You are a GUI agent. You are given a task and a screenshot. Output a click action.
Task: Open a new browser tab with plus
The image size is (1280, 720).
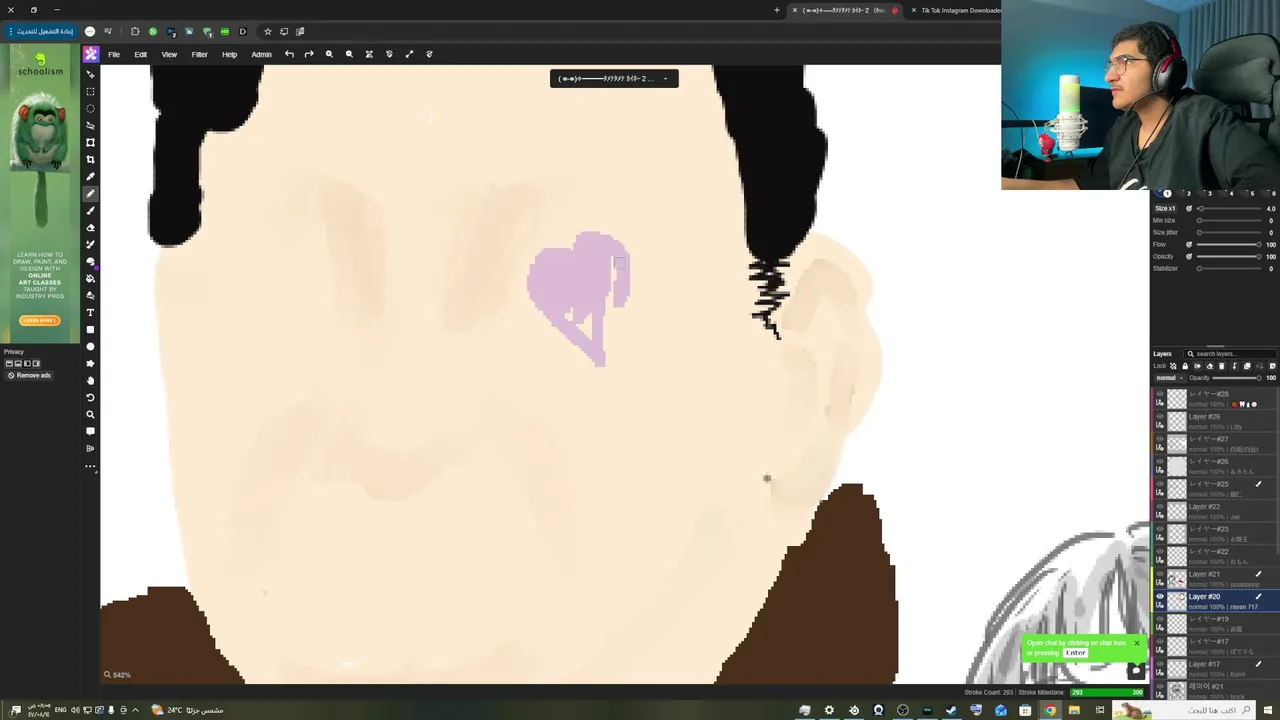777,10
